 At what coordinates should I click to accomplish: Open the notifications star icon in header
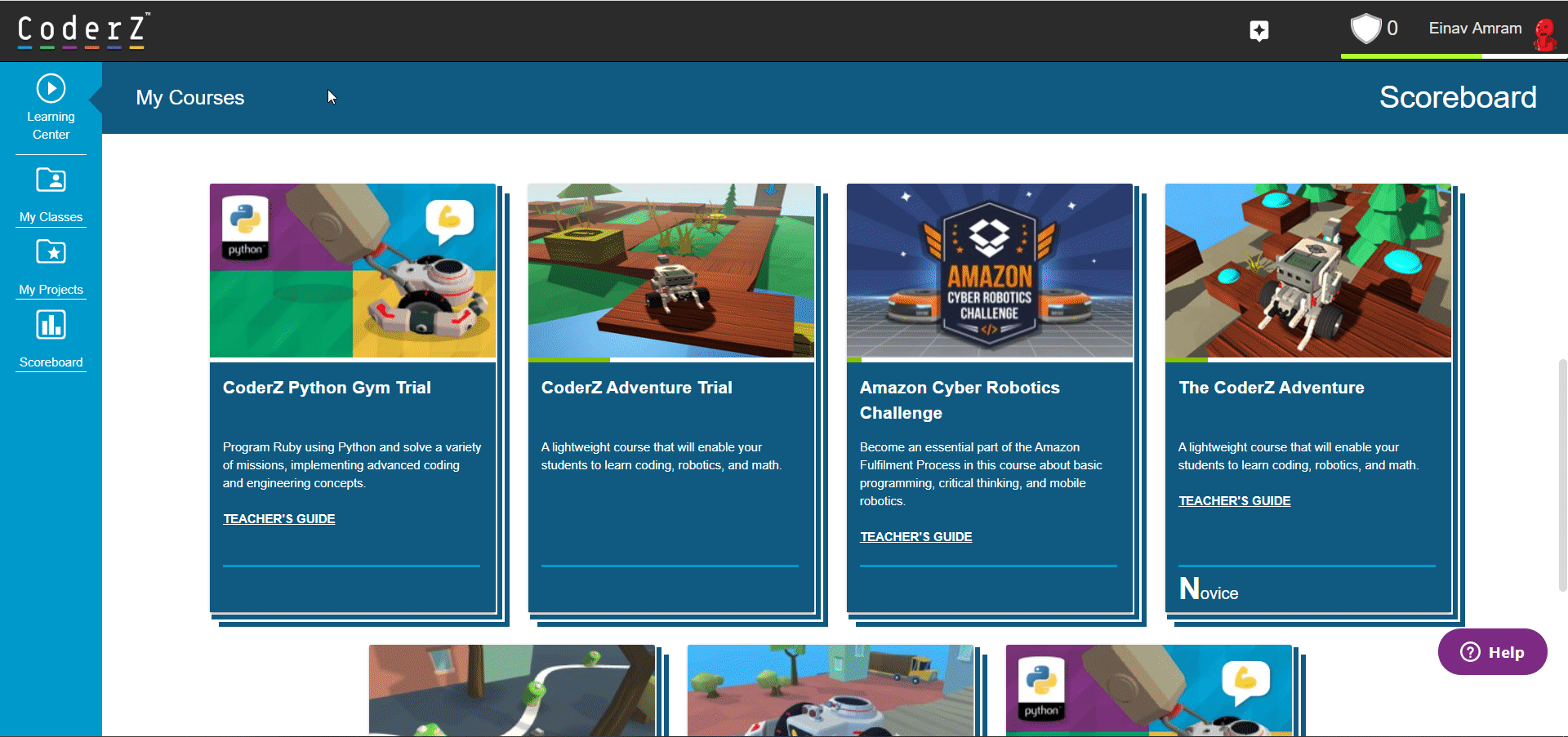[1258, 31]
